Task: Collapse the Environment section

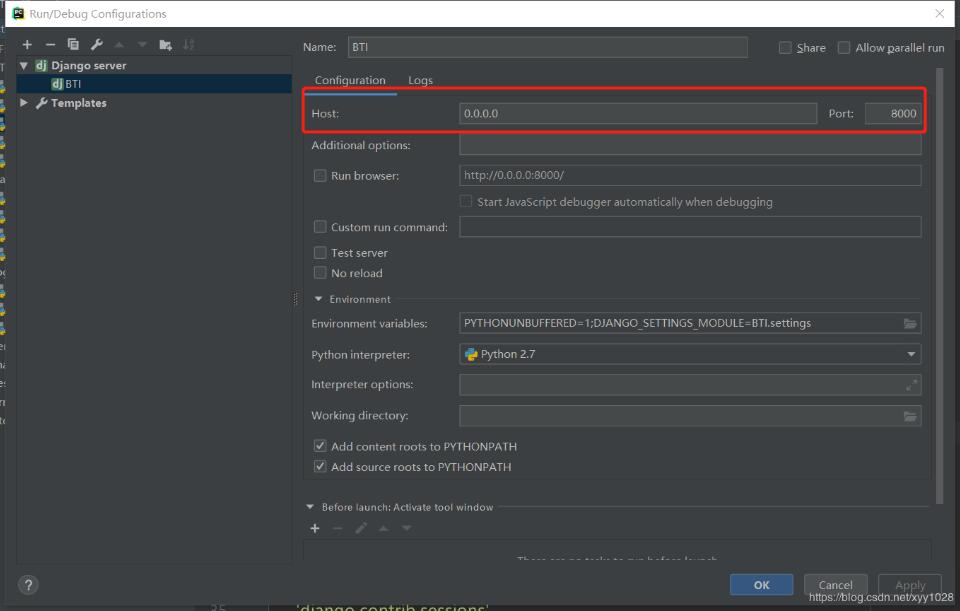Action: click(319, 299)
